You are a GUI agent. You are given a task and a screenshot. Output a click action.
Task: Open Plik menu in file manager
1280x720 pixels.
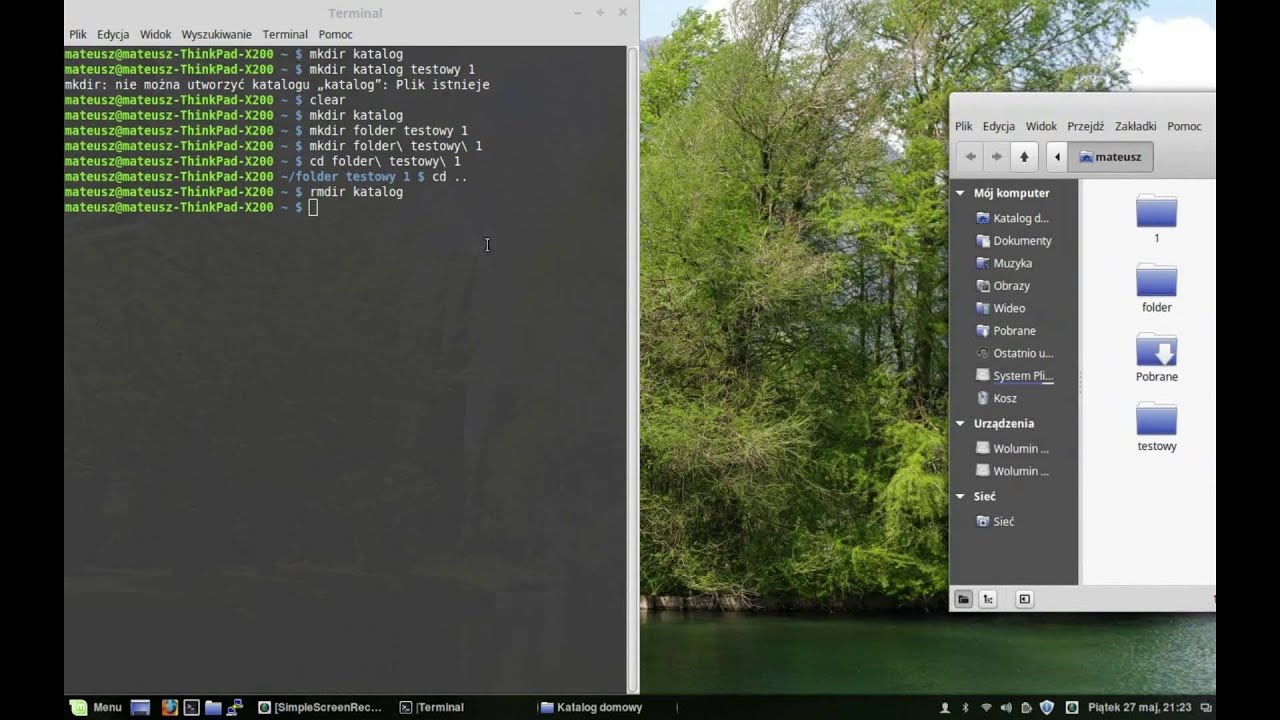(x=964, y=126)
